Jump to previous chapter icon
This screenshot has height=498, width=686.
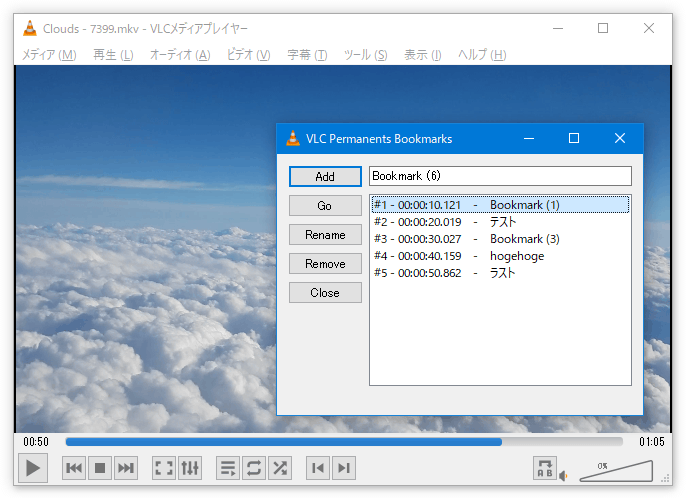[318, 468]
